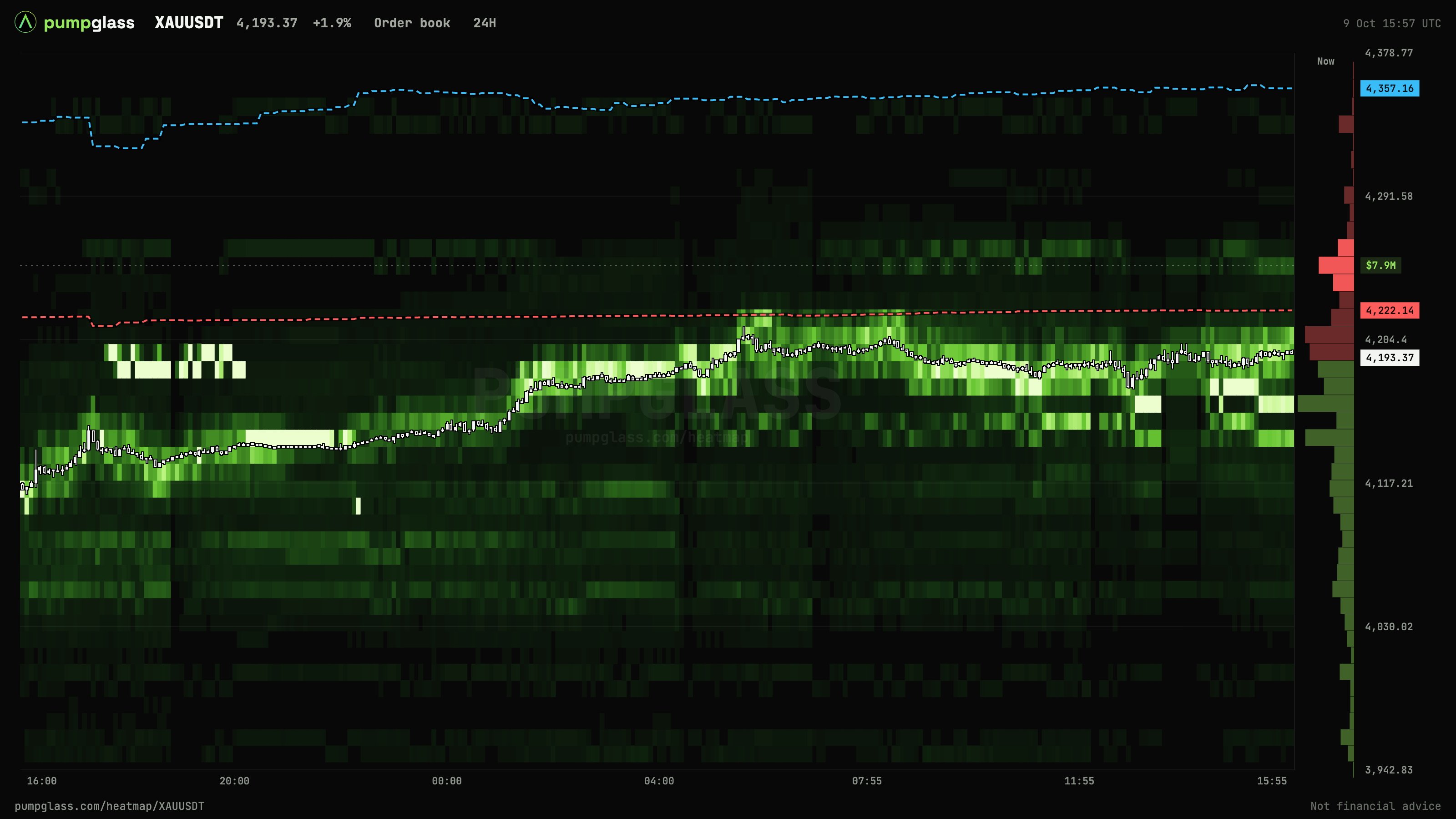
Task: Click the Now label above depth bars
Action: (1325, 61)
